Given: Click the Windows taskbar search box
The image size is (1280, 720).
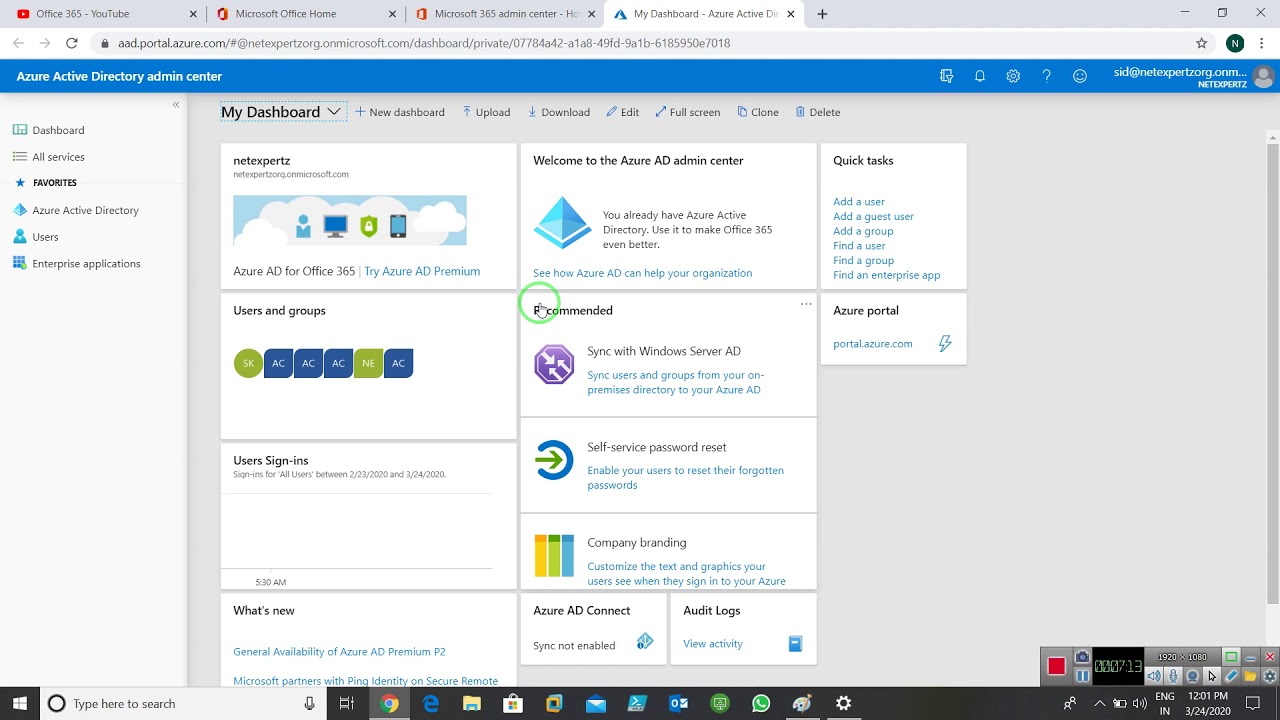Looking at the screenshot, I should pyautogui.click(x=180, y=704).
